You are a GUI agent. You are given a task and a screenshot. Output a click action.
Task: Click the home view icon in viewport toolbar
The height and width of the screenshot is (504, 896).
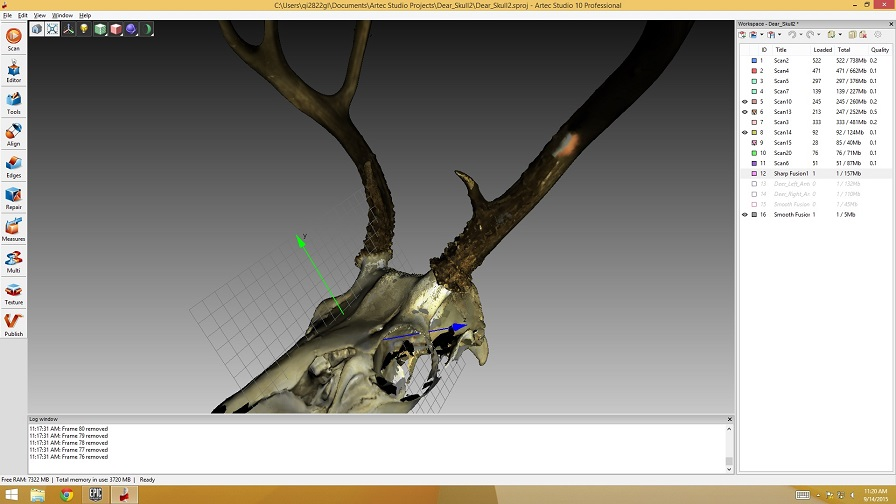pos(36,29)
